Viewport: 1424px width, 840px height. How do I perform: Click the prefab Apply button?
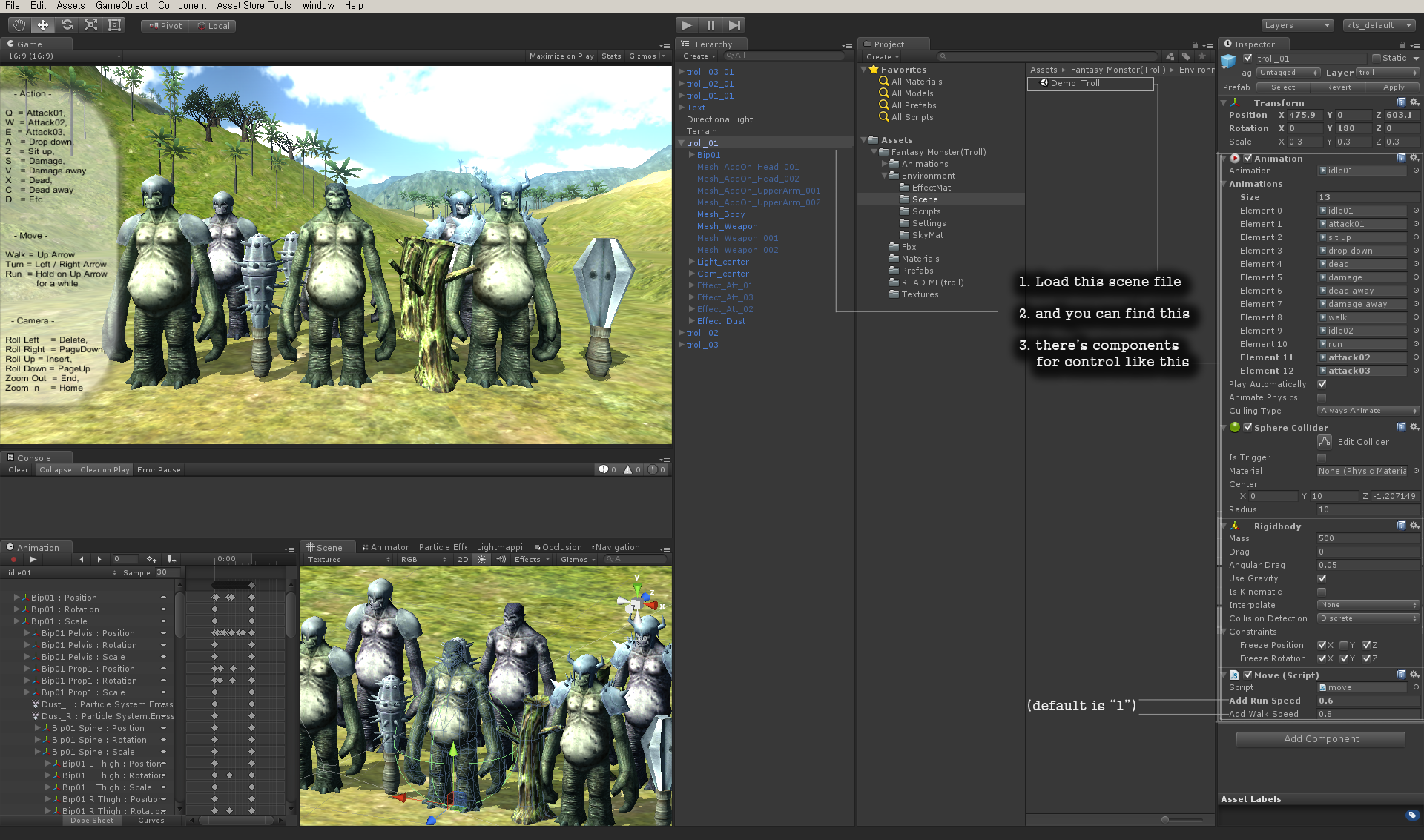click(x=1394, y=87)
